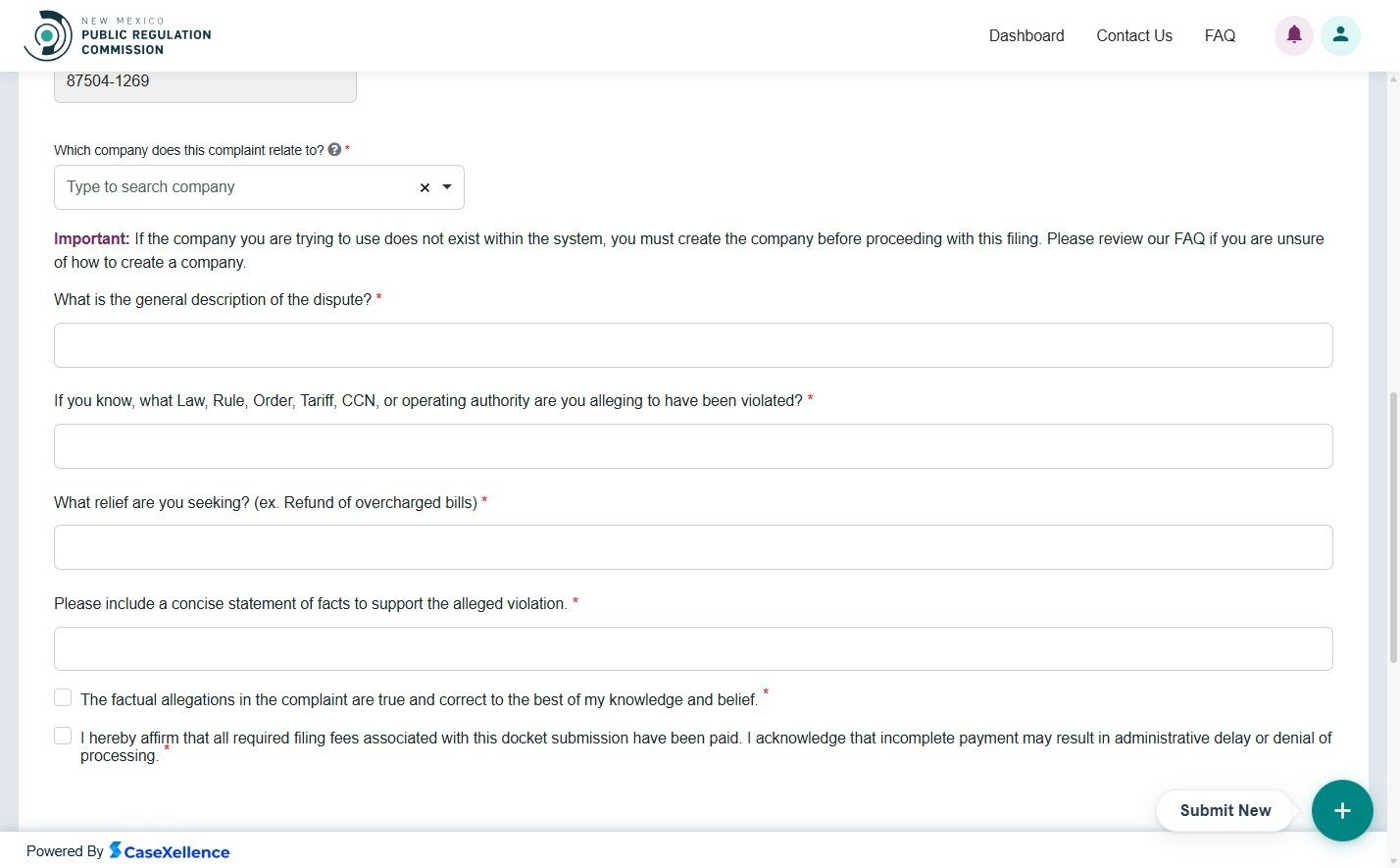The height and width of the screenshot is (868, 1400).
Task: Click the Submit New button
Action: point(1225,810)
